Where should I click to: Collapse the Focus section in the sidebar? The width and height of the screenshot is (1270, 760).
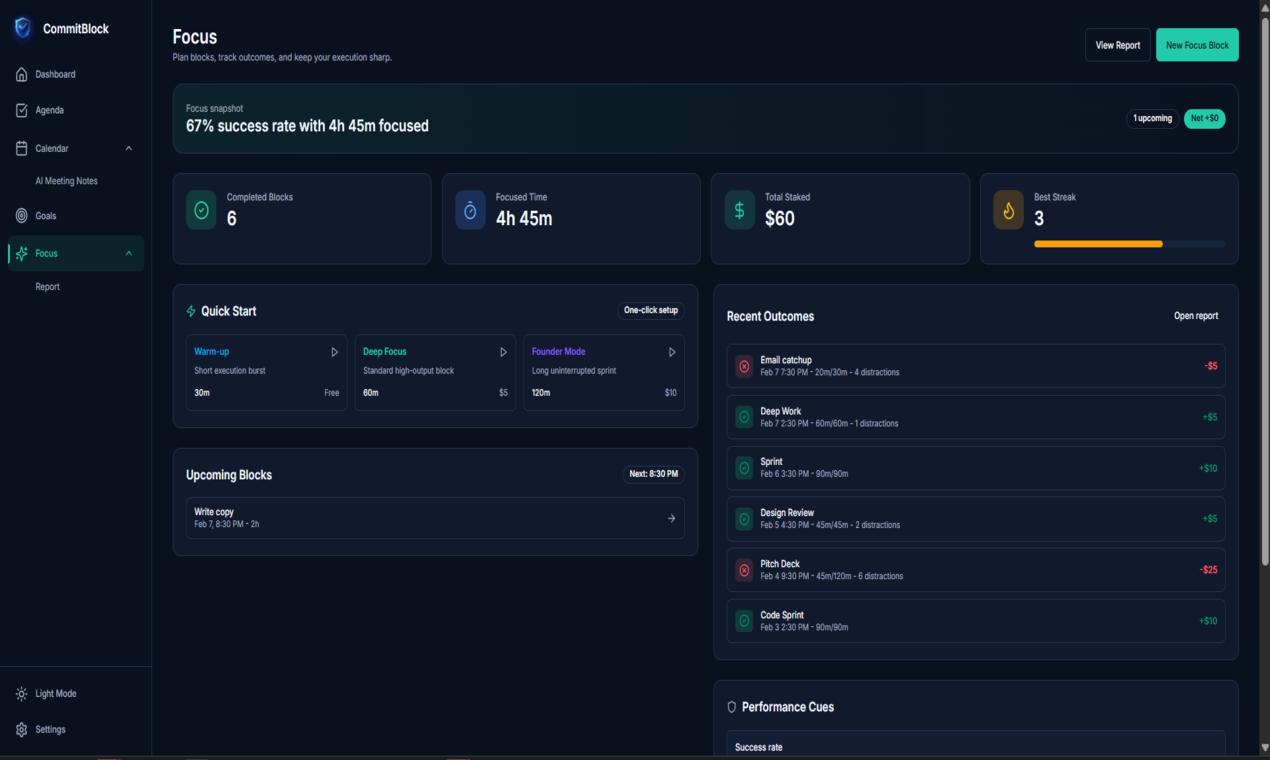click(x=129, y=253)
